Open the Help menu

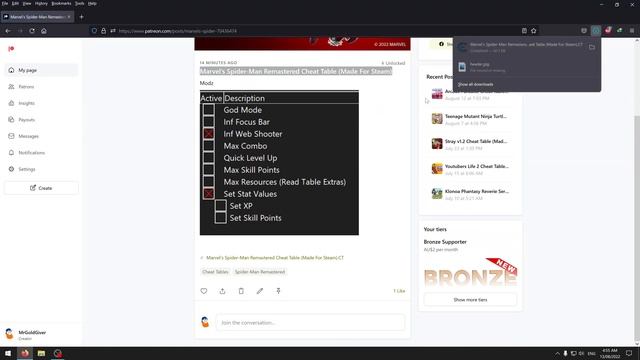[92, 3]
